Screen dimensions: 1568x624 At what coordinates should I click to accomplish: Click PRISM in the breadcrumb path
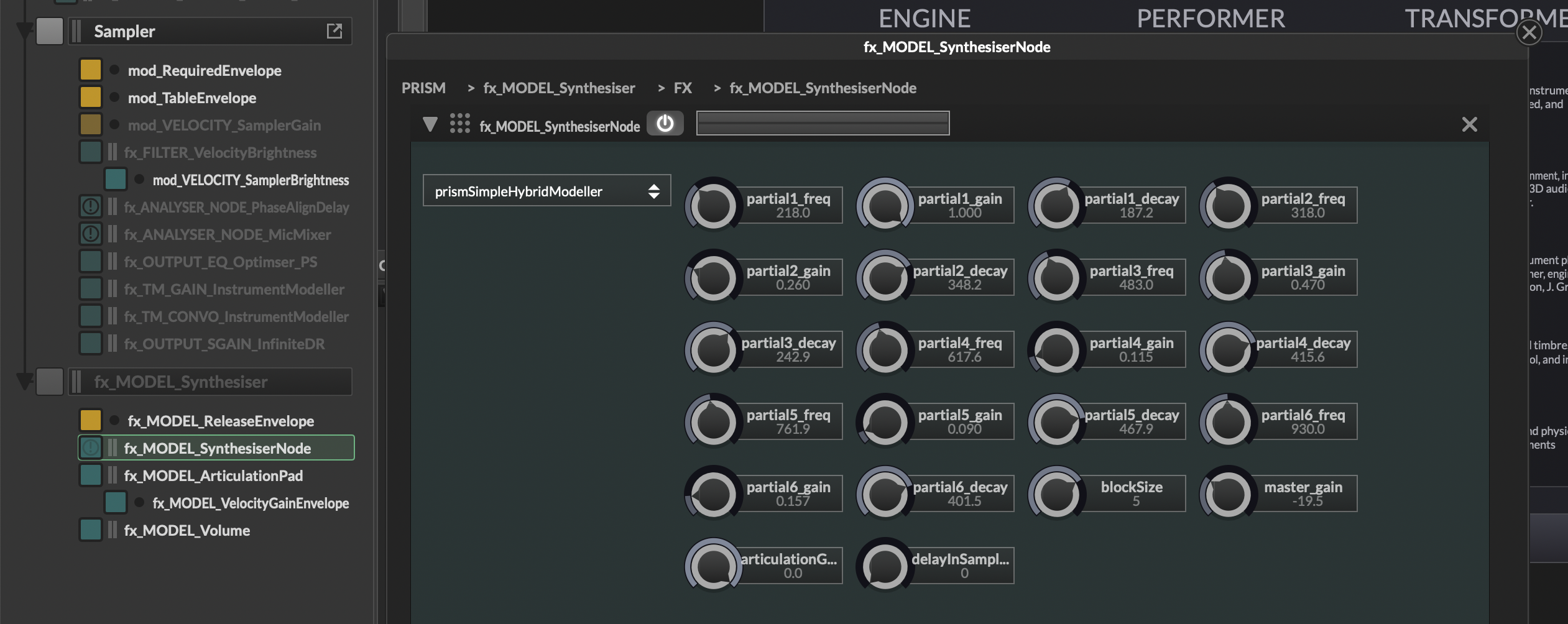pyautogui.click(x=423, y=88)
